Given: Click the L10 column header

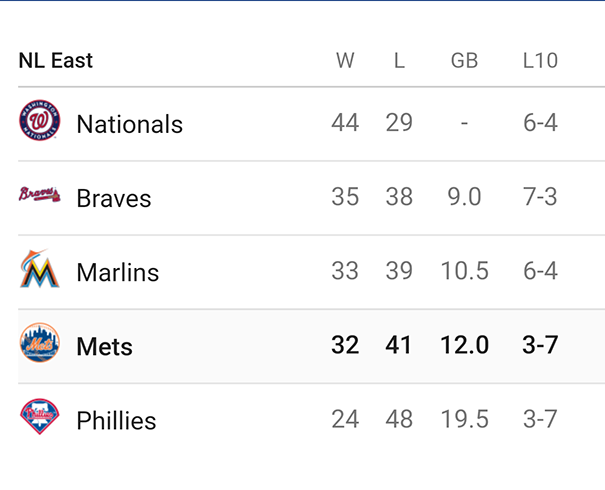Looking at the screenshot, I should 540,61.
